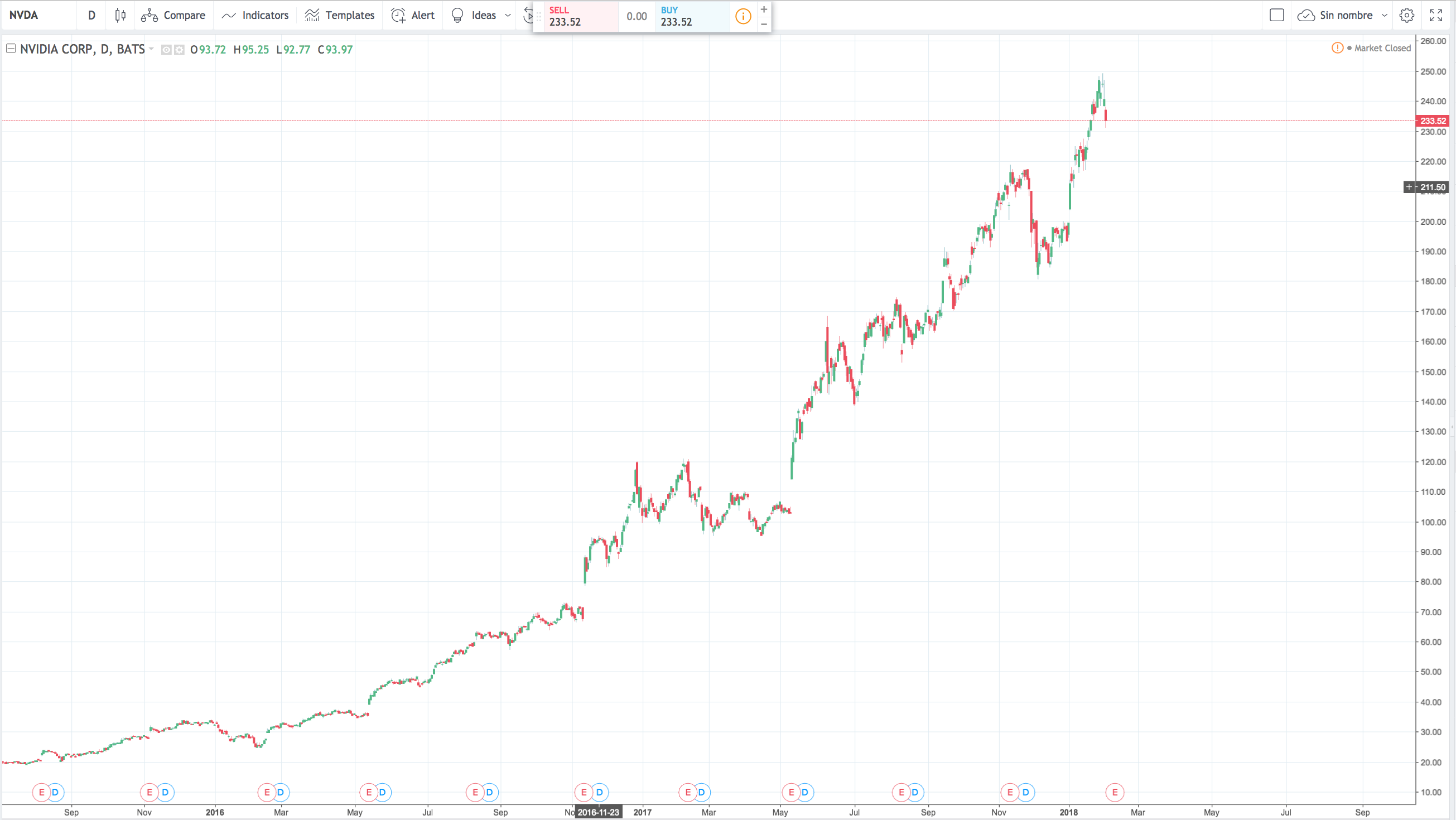Viewport: 1456px width, 820px height.
Task: Click the 2017 time axis label
Action: pyautogui.click(x=642, y=812)
